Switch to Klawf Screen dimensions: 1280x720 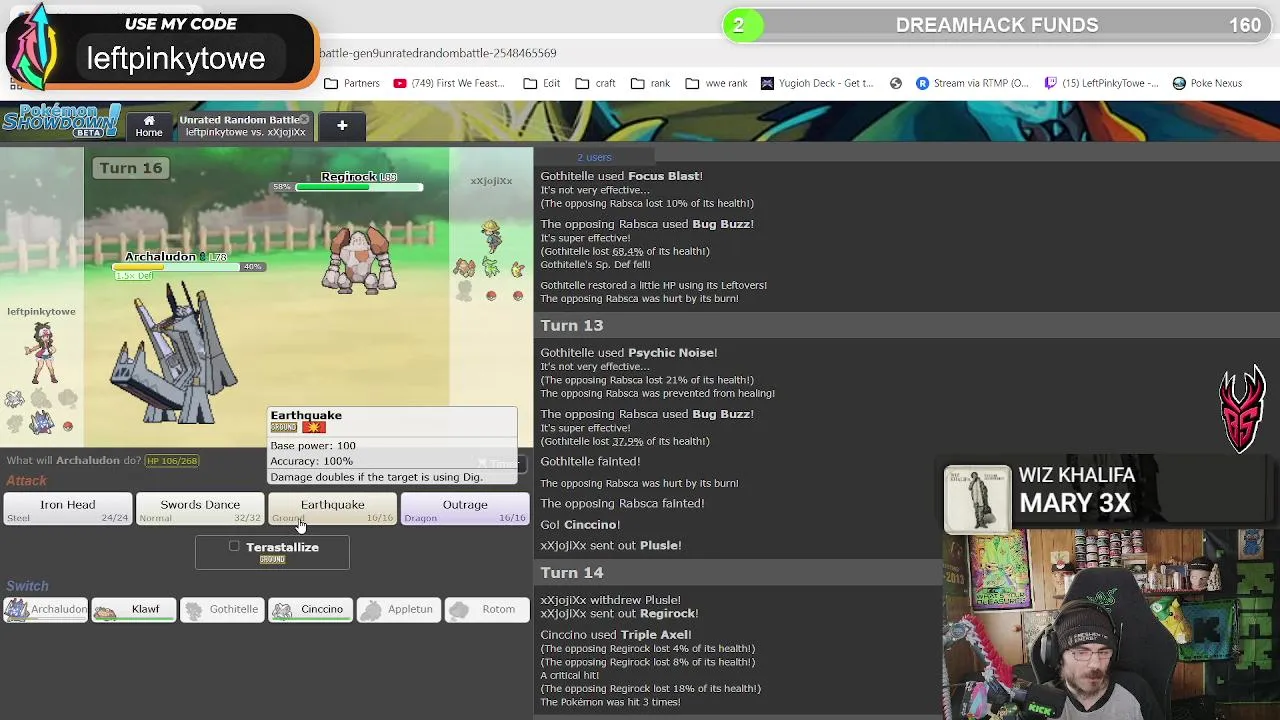tap(133, 609)
